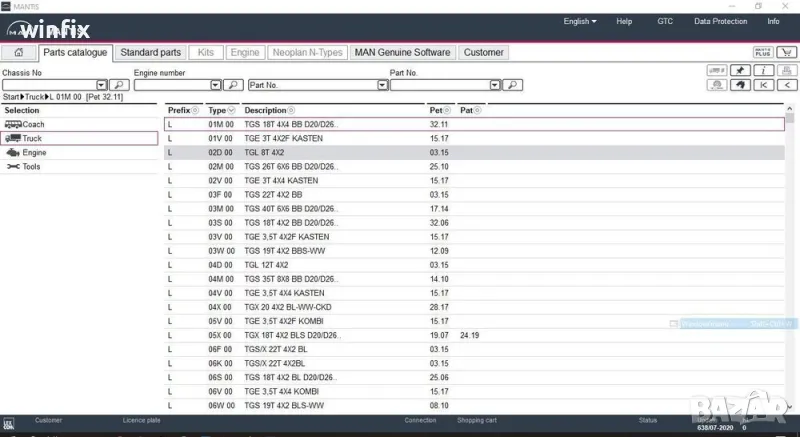Jump to first level icon
The image size is (800, 437).
coord(763,85)
